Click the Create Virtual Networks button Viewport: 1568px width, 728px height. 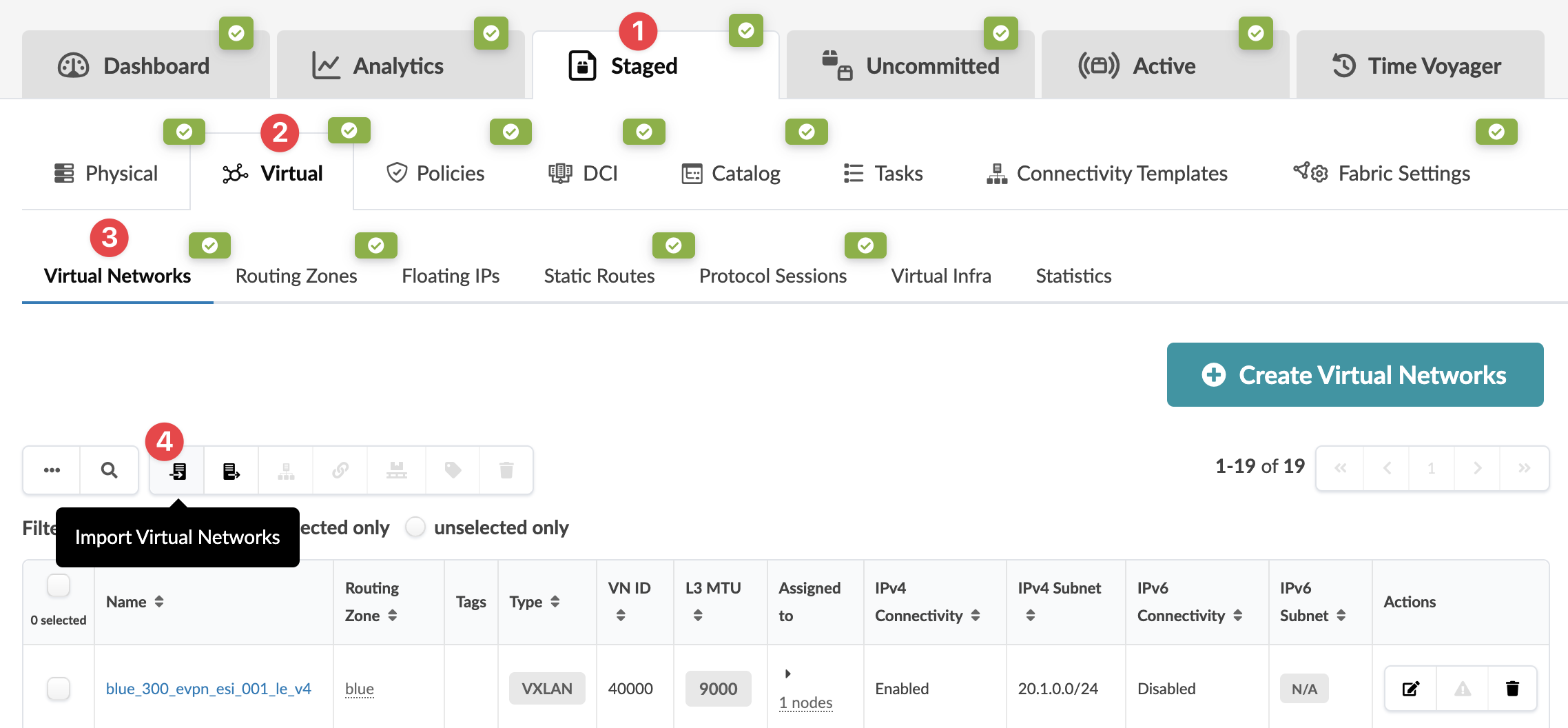tap(1354, 375)
